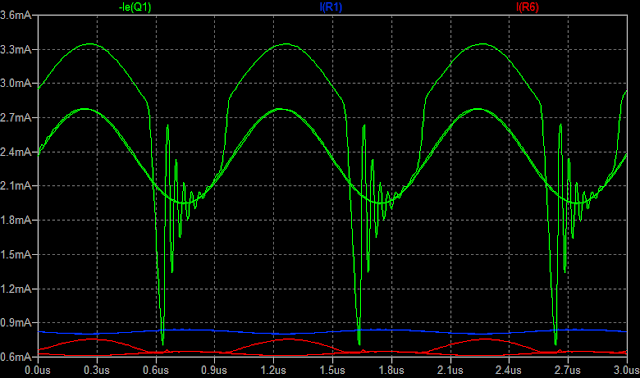This screenshot has height=378, width=640.
Task: Click the 0.9us time axis label
Action: [214, 370]
